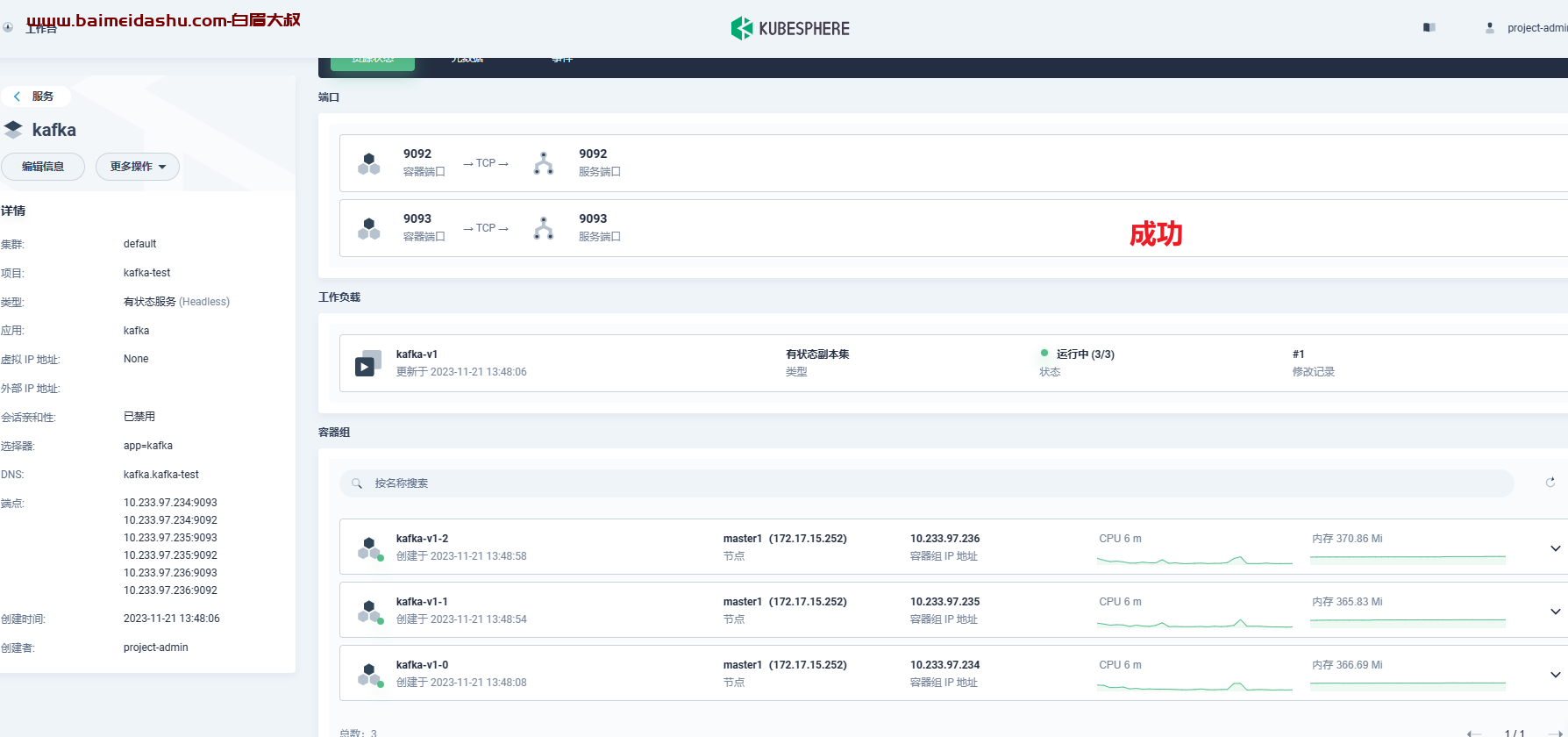Expand the kafka-v1-1 pod row

pos(1556,612)
